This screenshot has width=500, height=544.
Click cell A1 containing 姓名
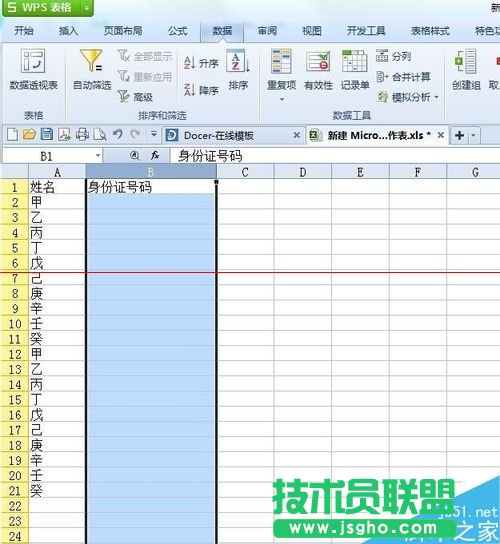tap(57, 187)
